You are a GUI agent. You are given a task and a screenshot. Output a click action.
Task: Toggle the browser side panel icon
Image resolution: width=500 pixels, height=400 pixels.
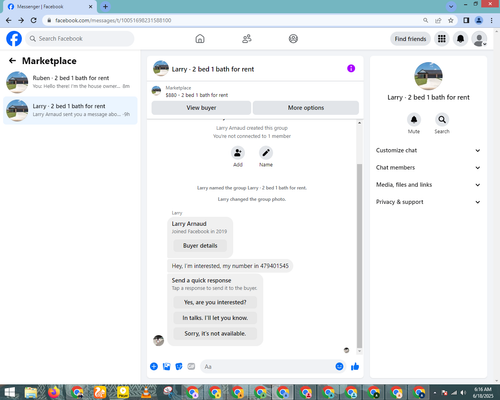click(x=466, y=20)
